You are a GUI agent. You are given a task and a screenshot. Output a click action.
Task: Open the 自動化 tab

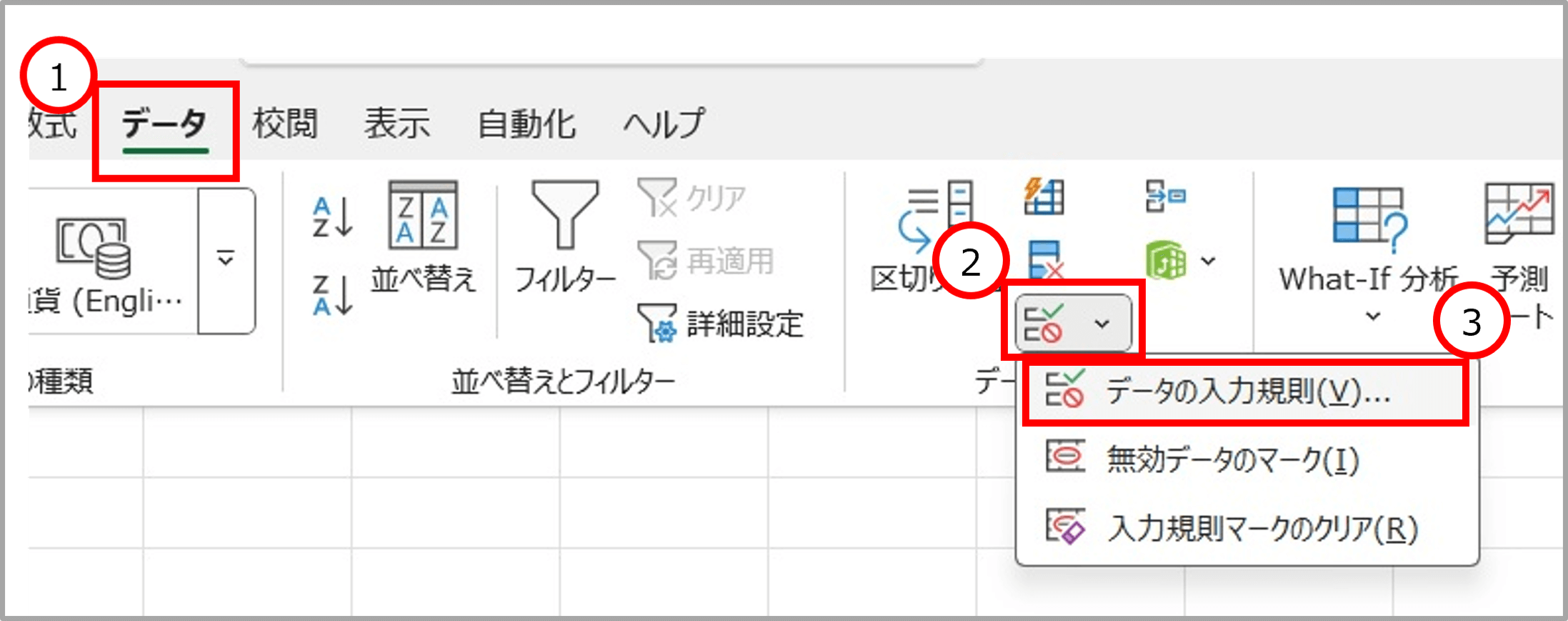(526, 124)
